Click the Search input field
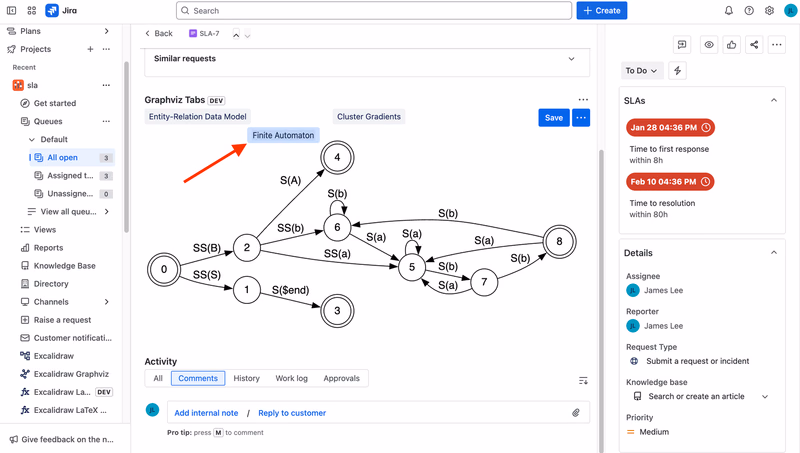Viewport: 800px width, 453px height. (x=374, y=11)
